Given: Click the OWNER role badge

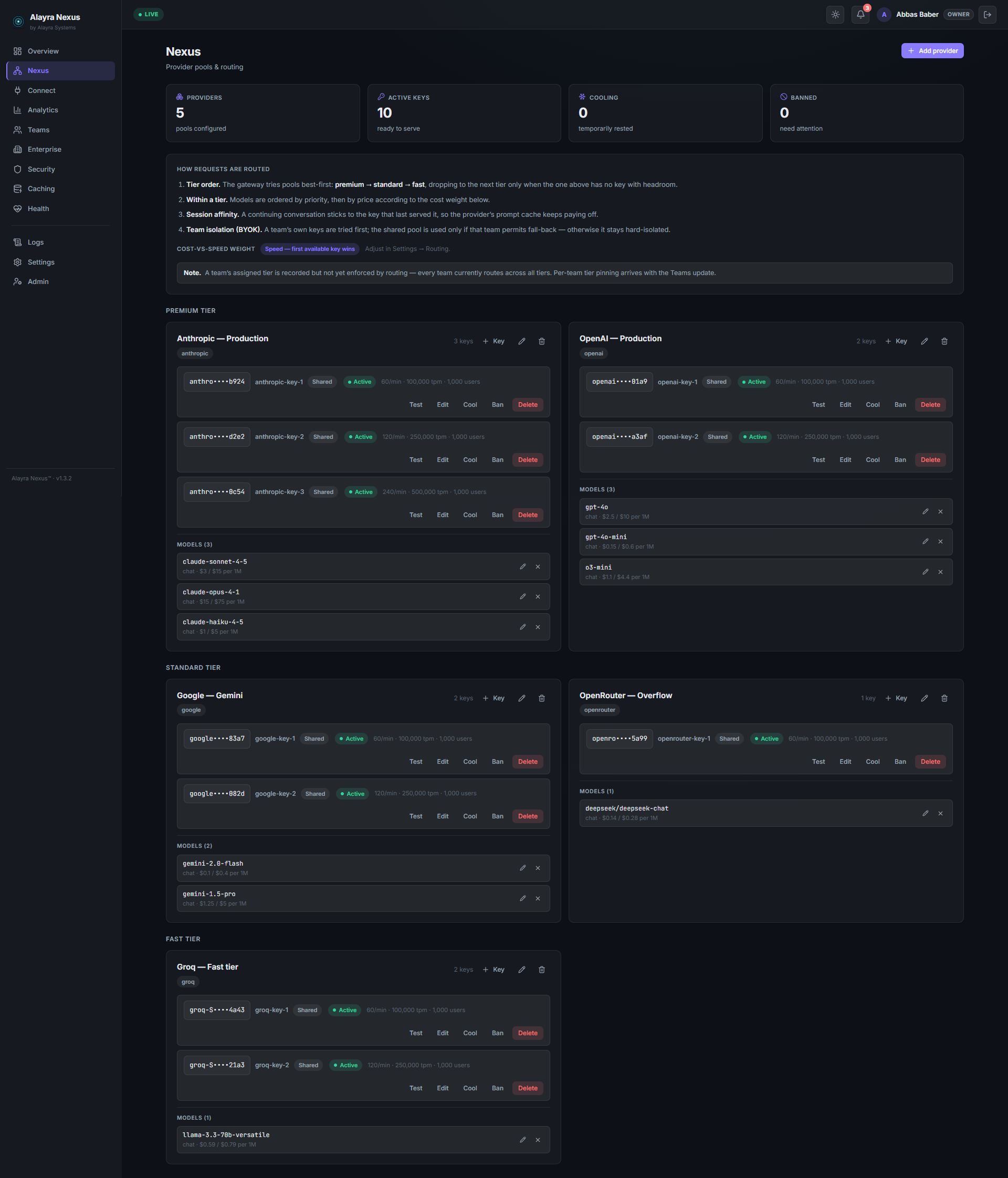Looking at the screenshot, I should point(958,15).
